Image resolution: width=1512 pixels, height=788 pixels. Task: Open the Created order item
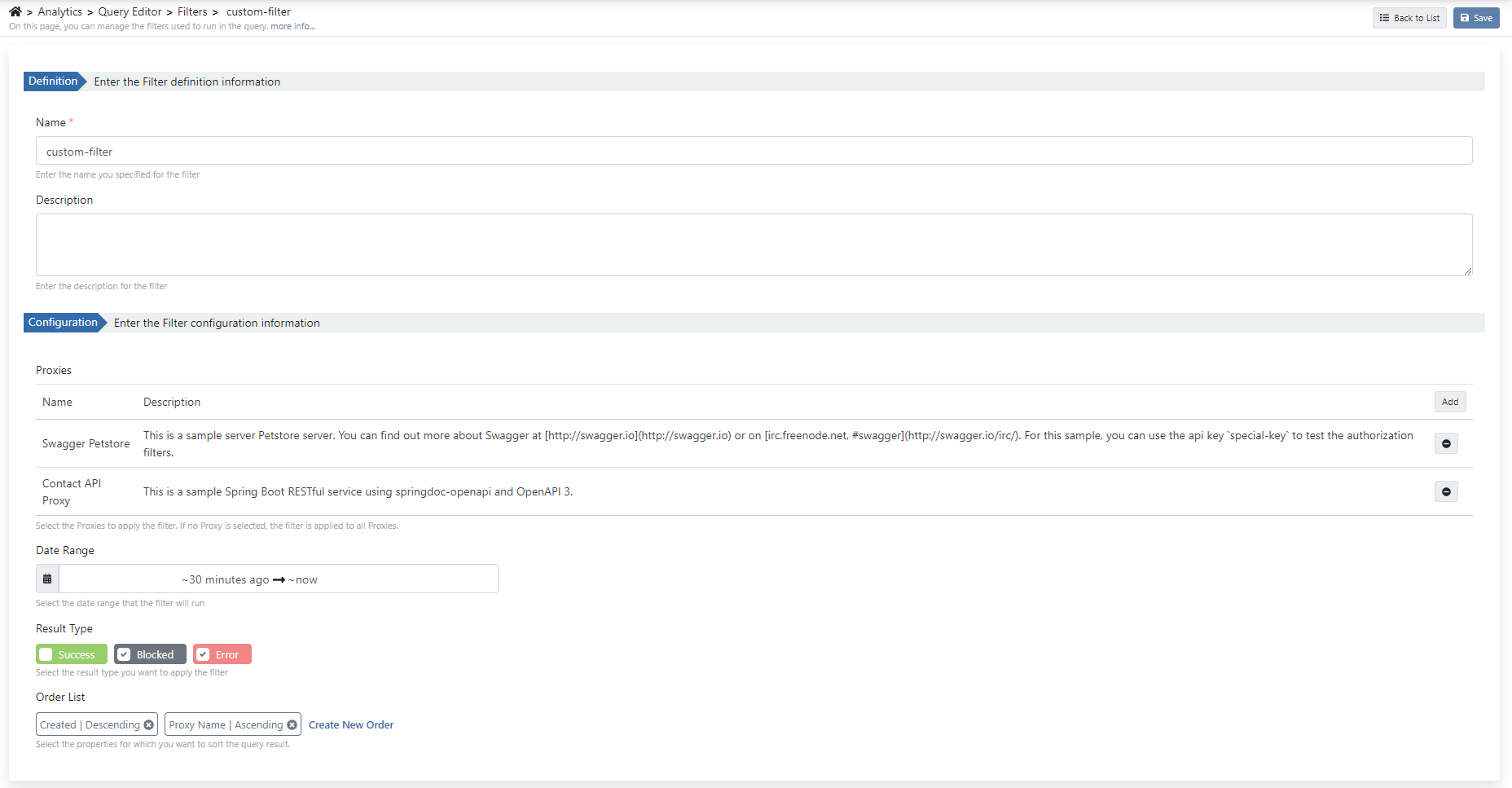(90, 725)
